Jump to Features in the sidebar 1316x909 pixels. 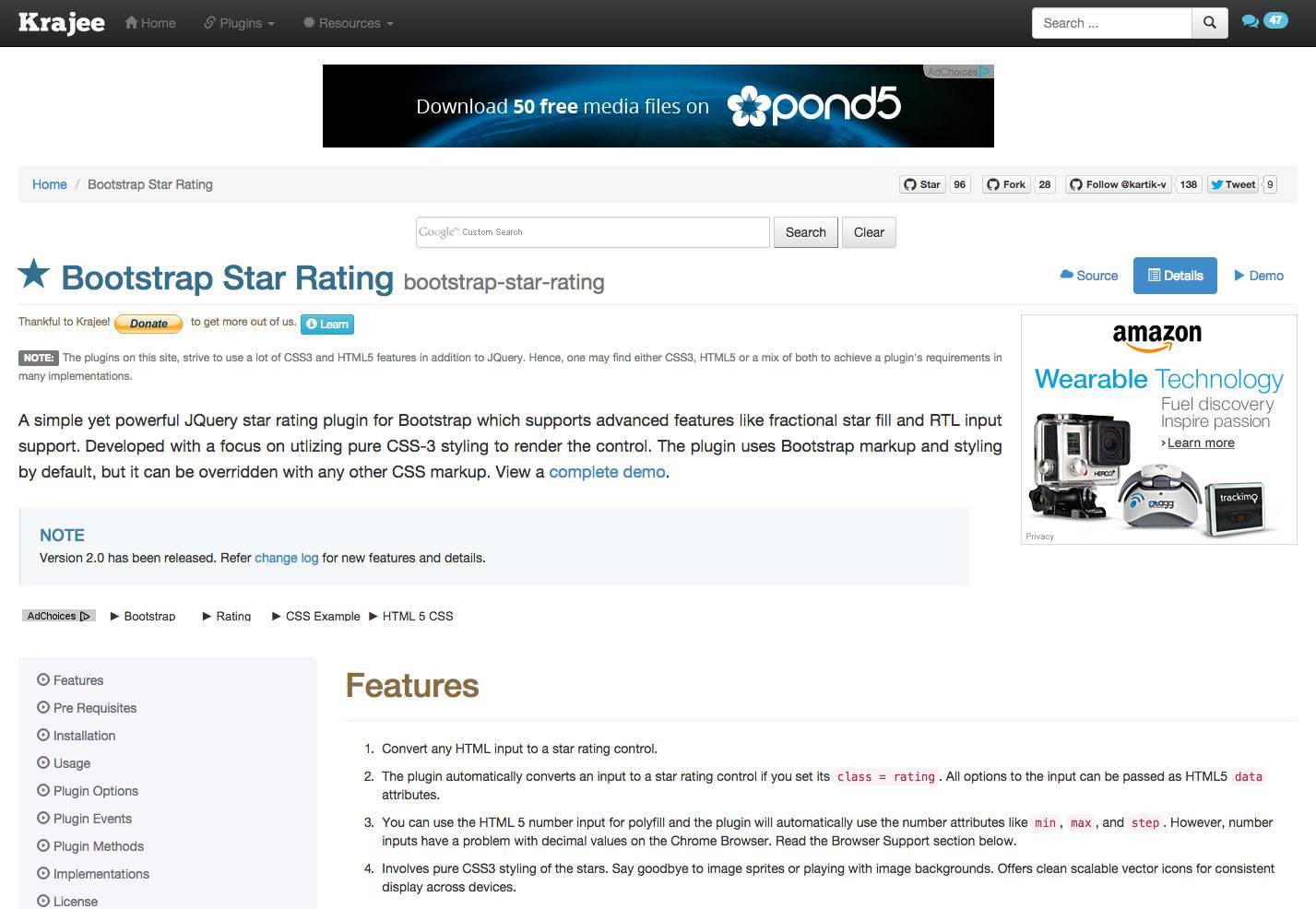[78, 680]
